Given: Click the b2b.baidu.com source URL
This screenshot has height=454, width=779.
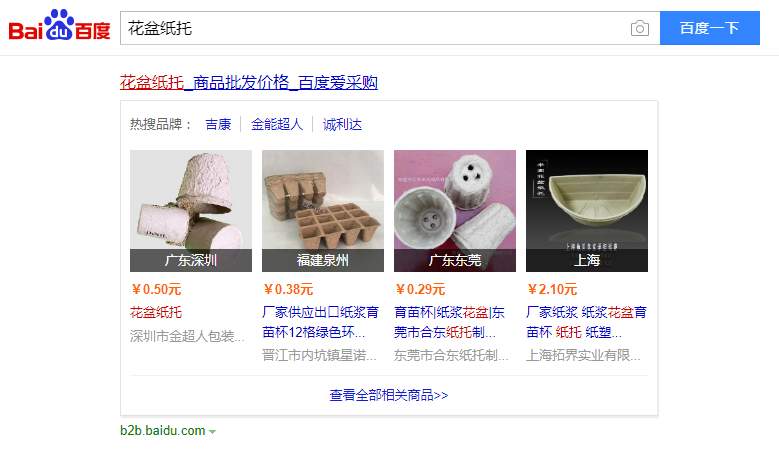Looking at the screenshot, I should pos(162,431).
